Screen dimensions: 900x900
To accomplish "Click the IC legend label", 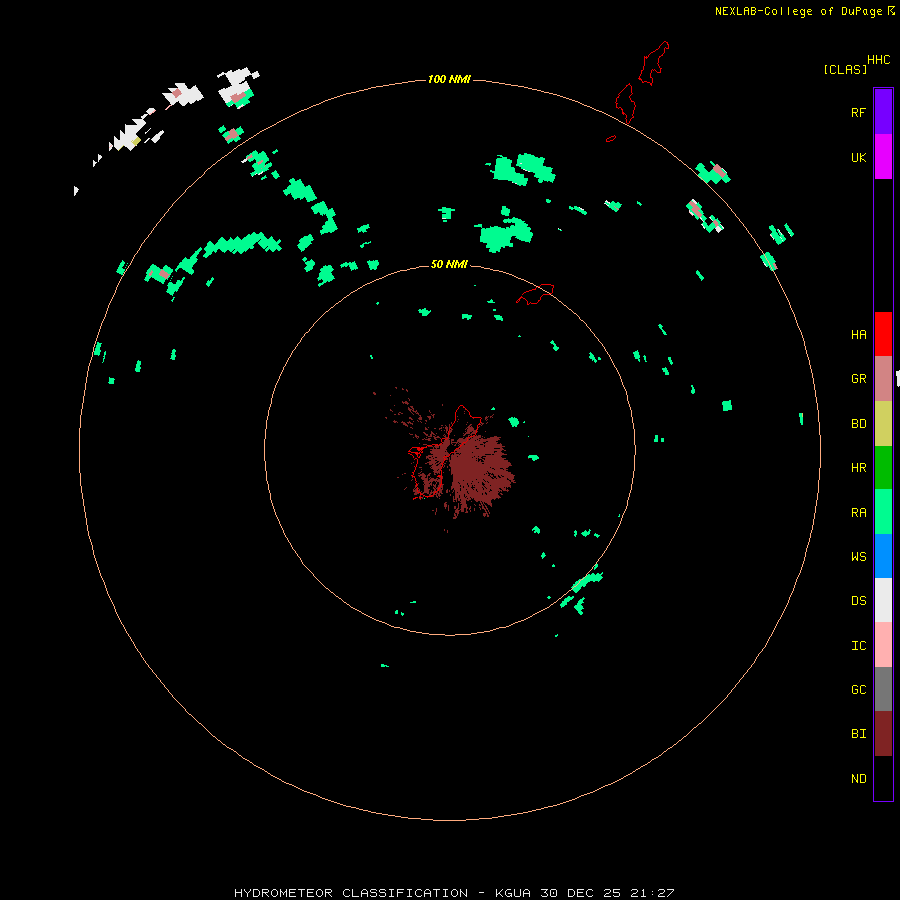I will [x=858, y=646].
